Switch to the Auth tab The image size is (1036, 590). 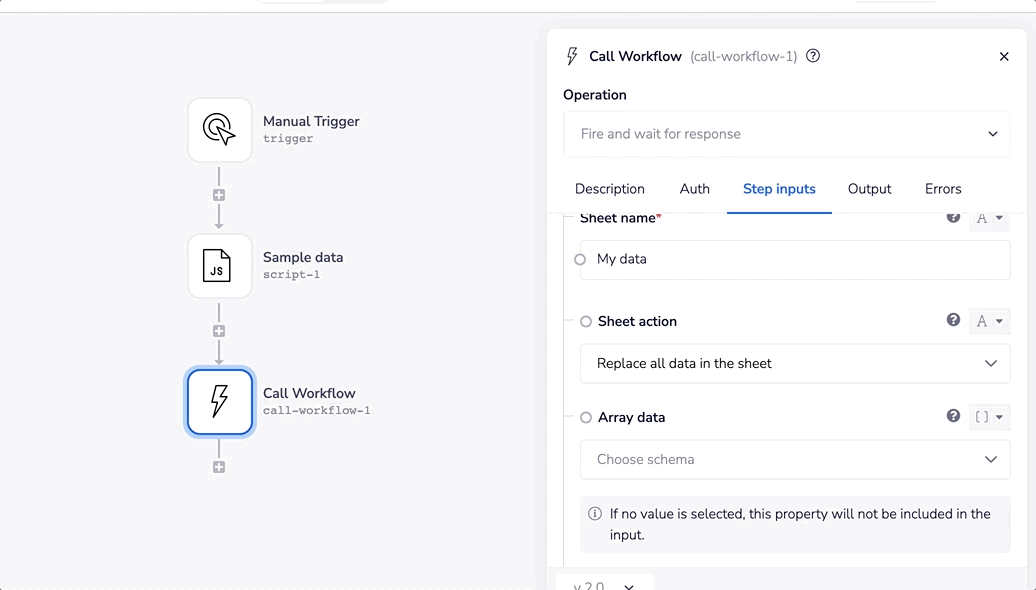(695, 189)
